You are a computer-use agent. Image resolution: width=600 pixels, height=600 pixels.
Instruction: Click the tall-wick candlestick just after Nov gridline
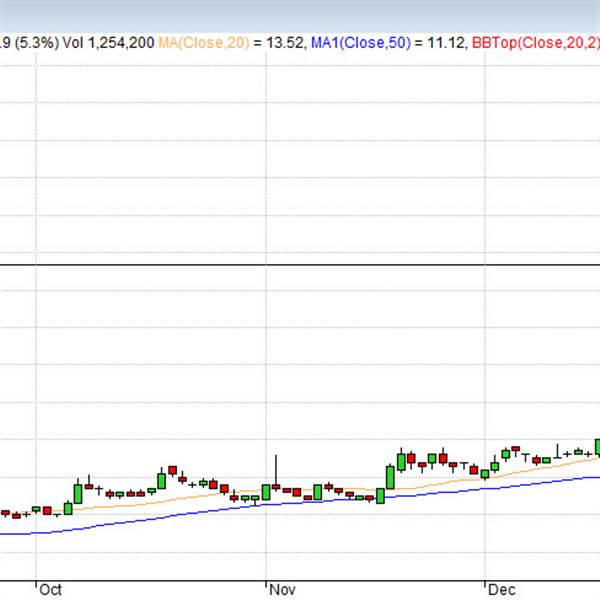coord(276,473)
